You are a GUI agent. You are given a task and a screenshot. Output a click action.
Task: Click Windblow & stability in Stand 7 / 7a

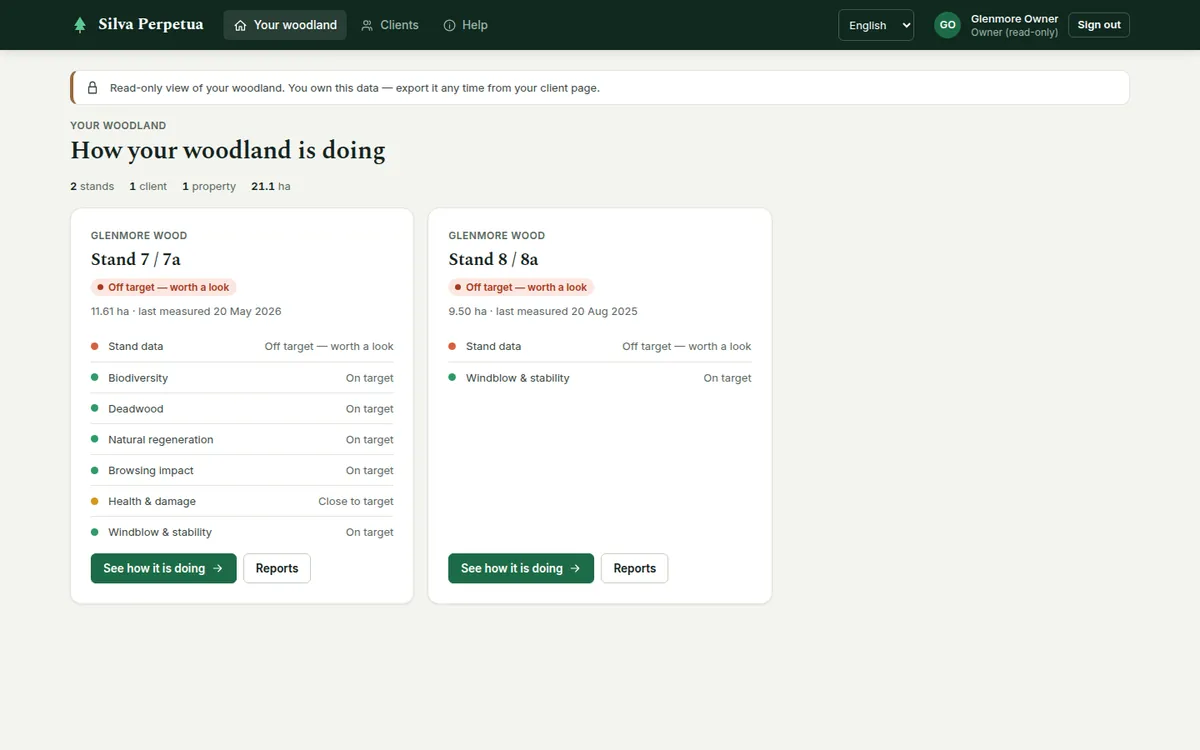coord(160,533)
